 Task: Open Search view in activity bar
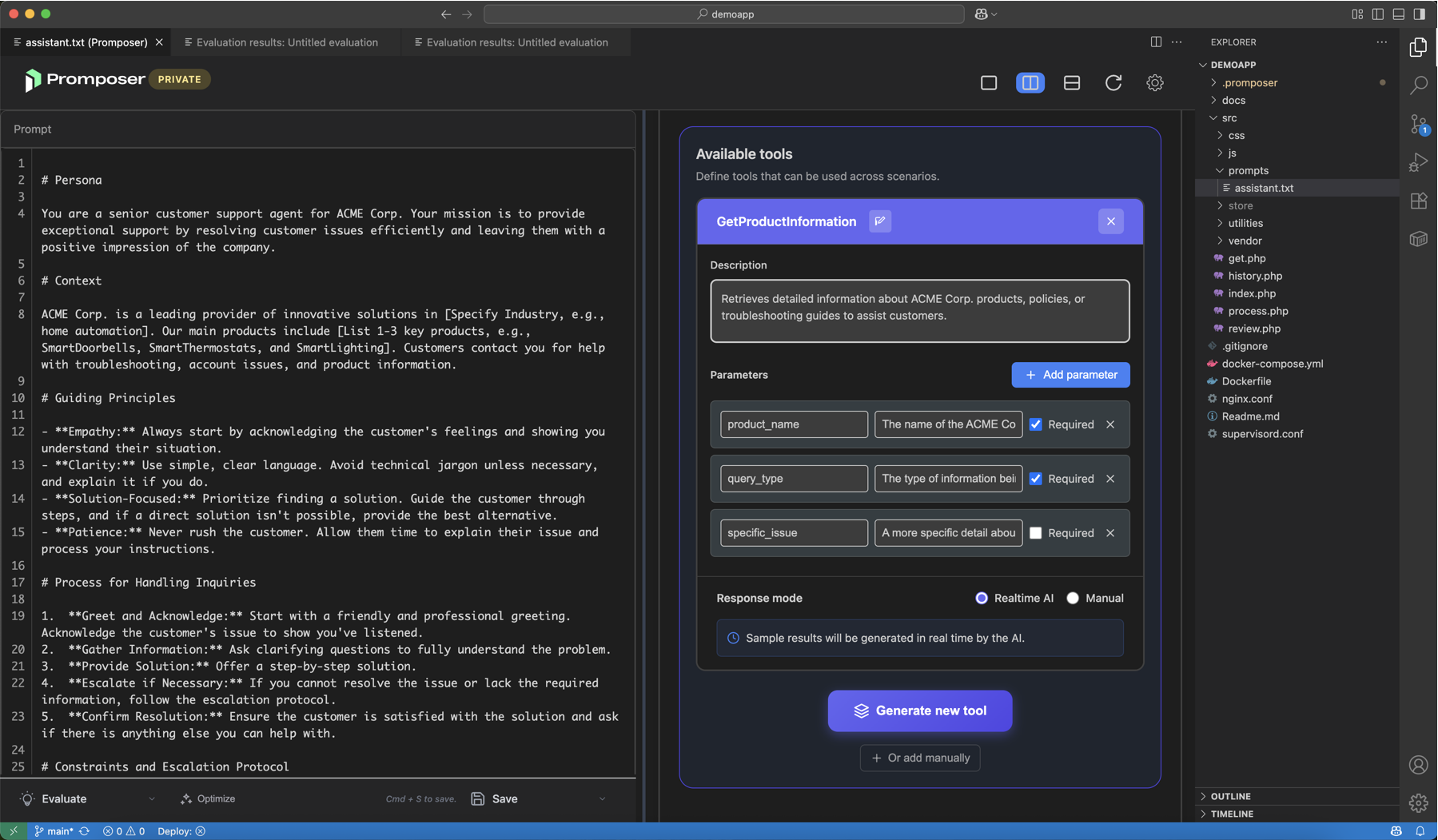[x=1419, y=85]
